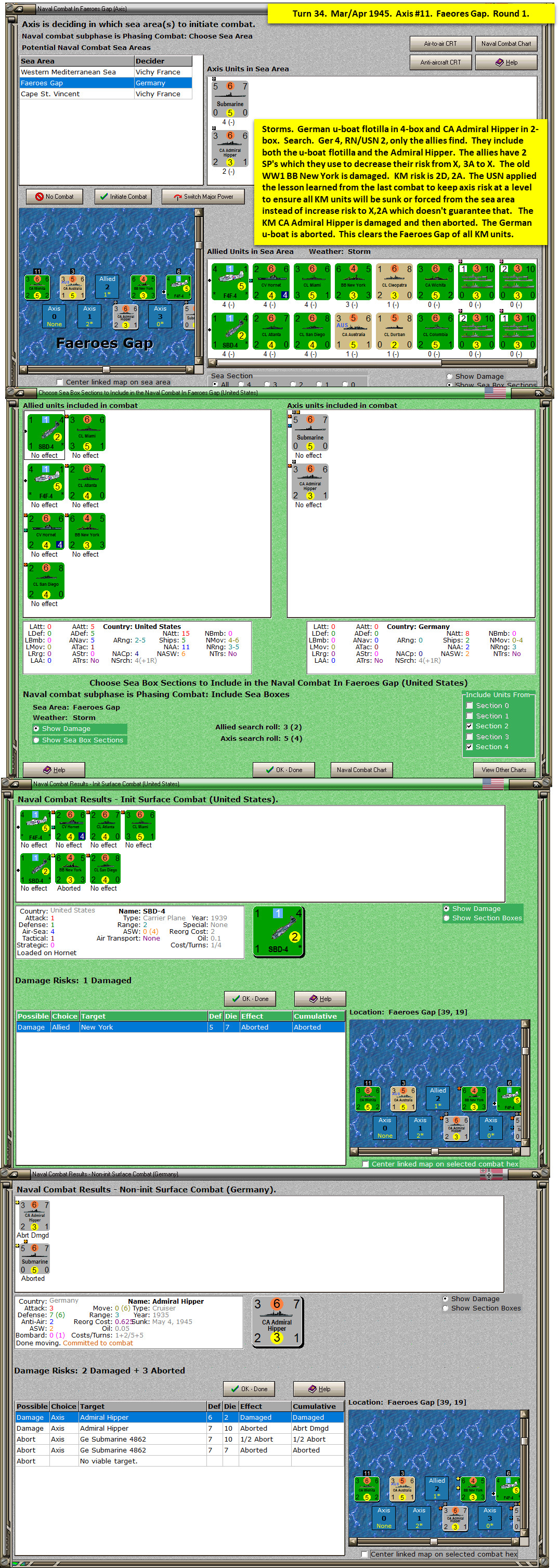Select the CL Durban unit counter
560x1568 pixels.
(x=394, y=331)
